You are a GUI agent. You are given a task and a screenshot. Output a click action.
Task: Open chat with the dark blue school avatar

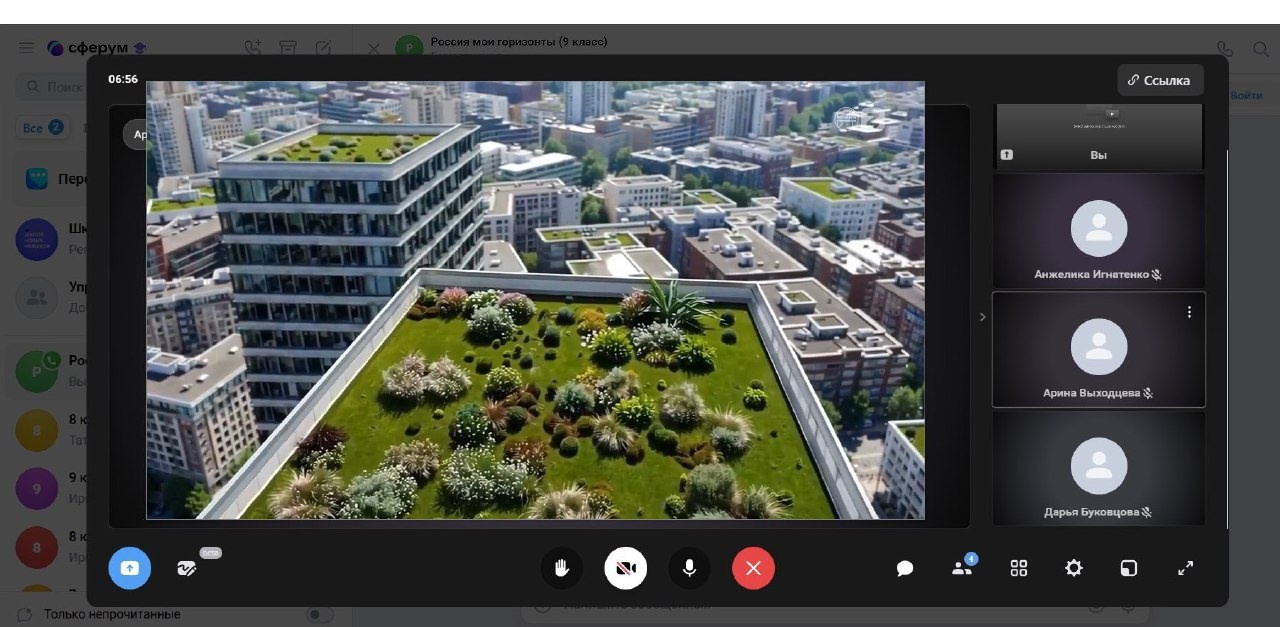(x=37, y=239)
